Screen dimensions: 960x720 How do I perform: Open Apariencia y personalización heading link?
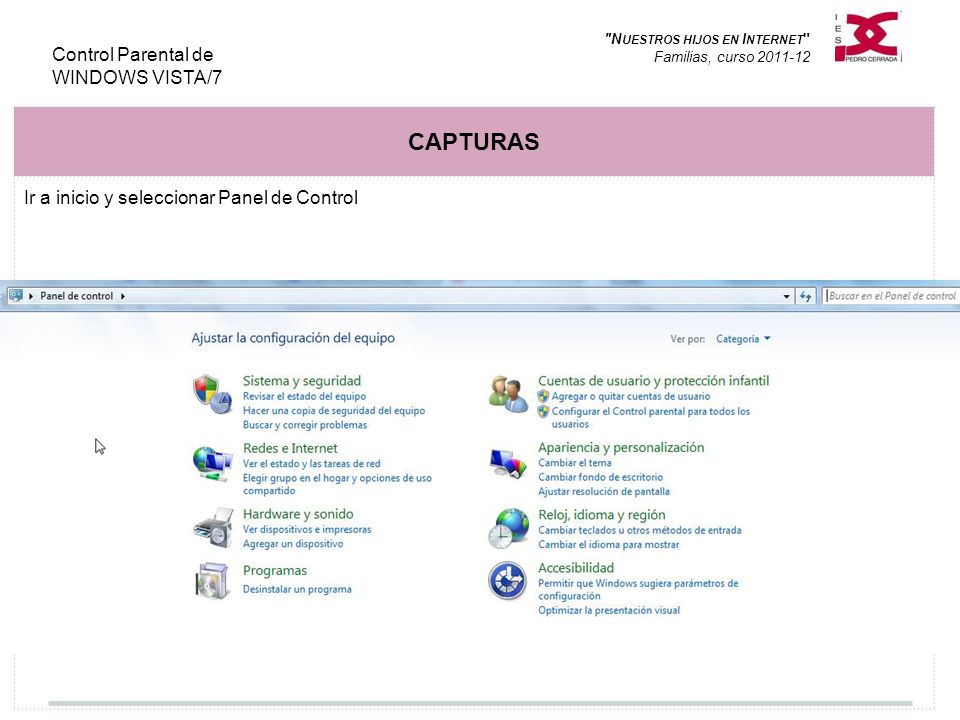click(621, 448)
